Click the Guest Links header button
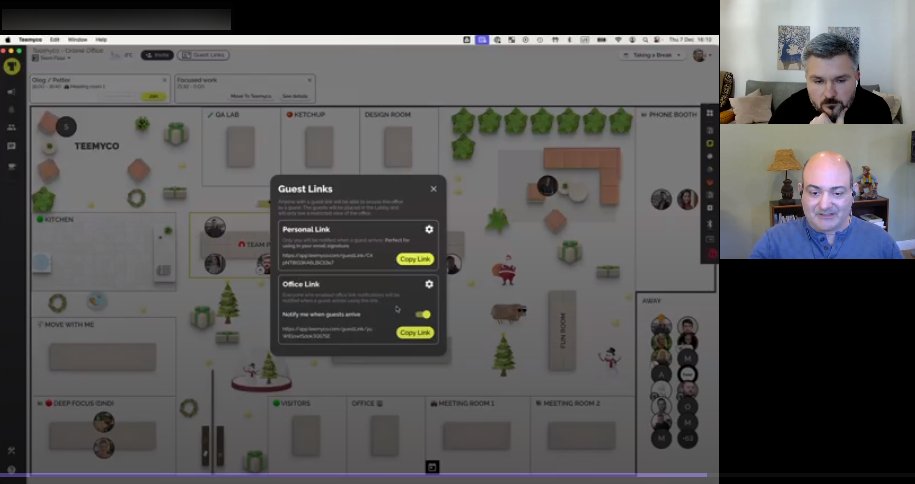Viewport: 915px width, 484px height. pos(203,55)
